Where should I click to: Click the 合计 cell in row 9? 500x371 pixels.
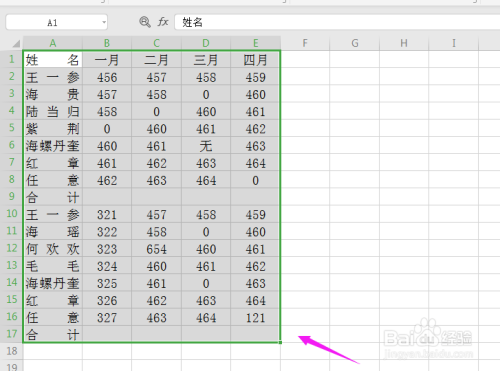(53, 197)
